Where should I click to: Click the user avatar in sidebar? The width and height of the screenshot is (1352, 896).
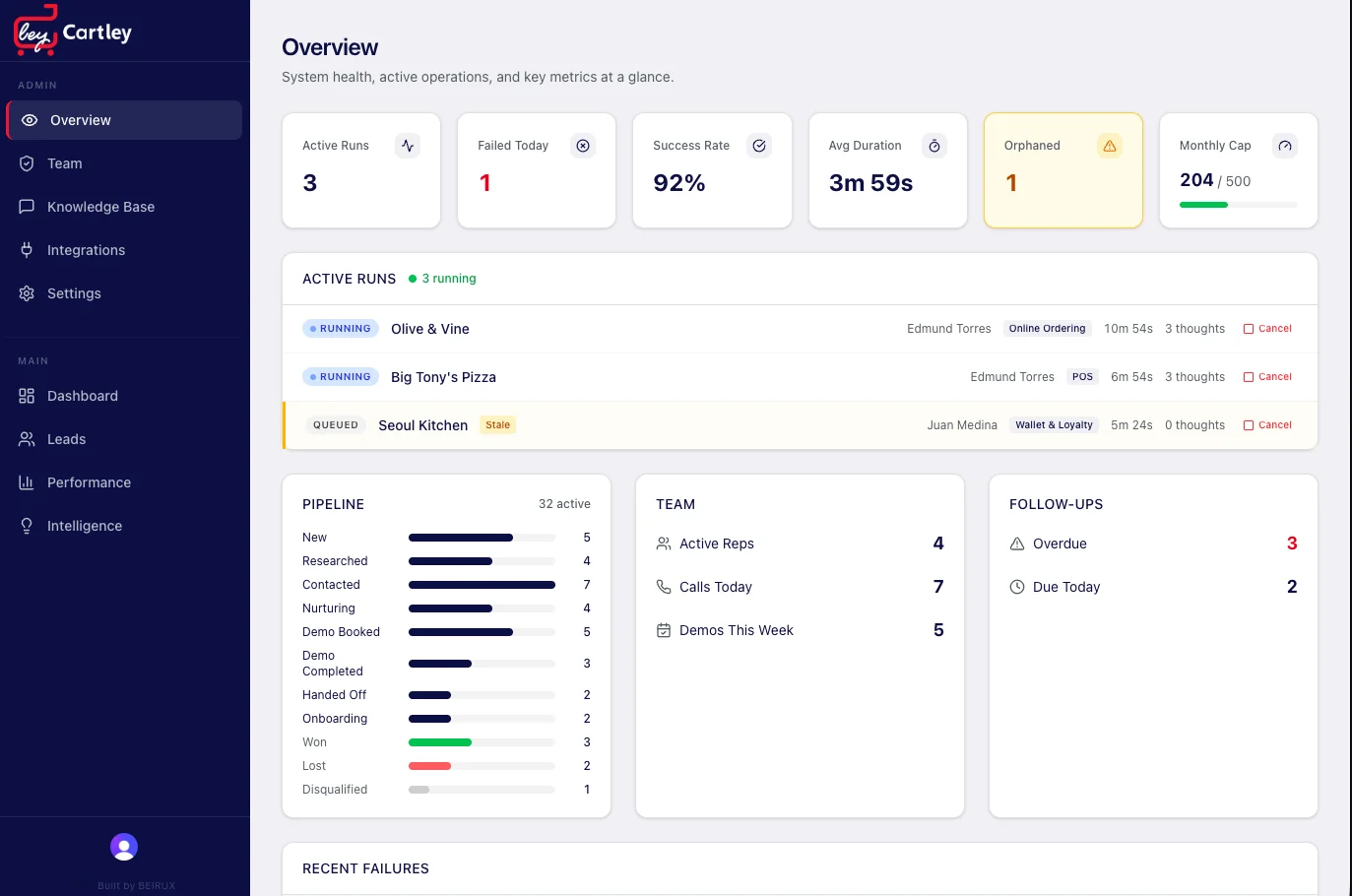coord(124,847)
